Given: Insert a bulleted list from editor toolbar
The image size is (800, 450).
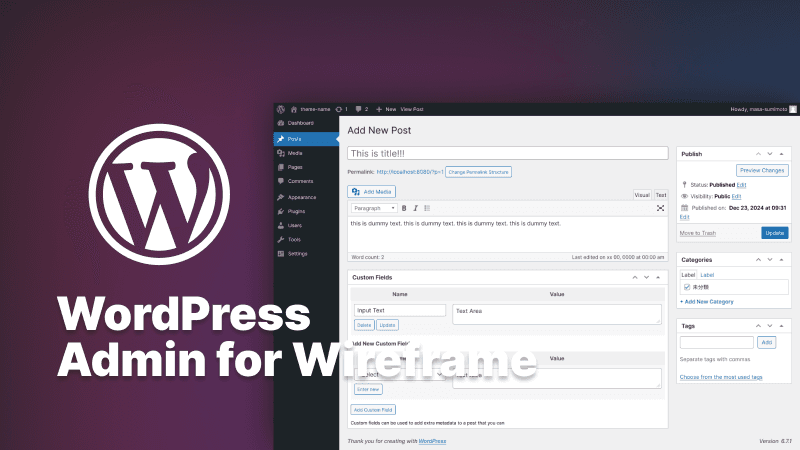Looking at the screenshot, I should click(427, 208).
